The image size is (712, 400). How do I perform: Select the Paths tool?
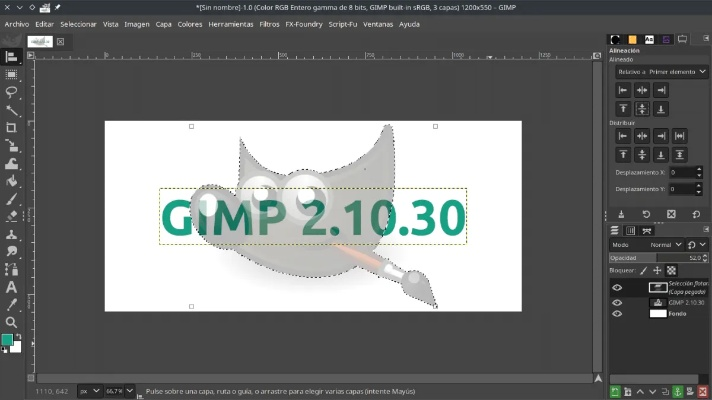coord(11,269)
